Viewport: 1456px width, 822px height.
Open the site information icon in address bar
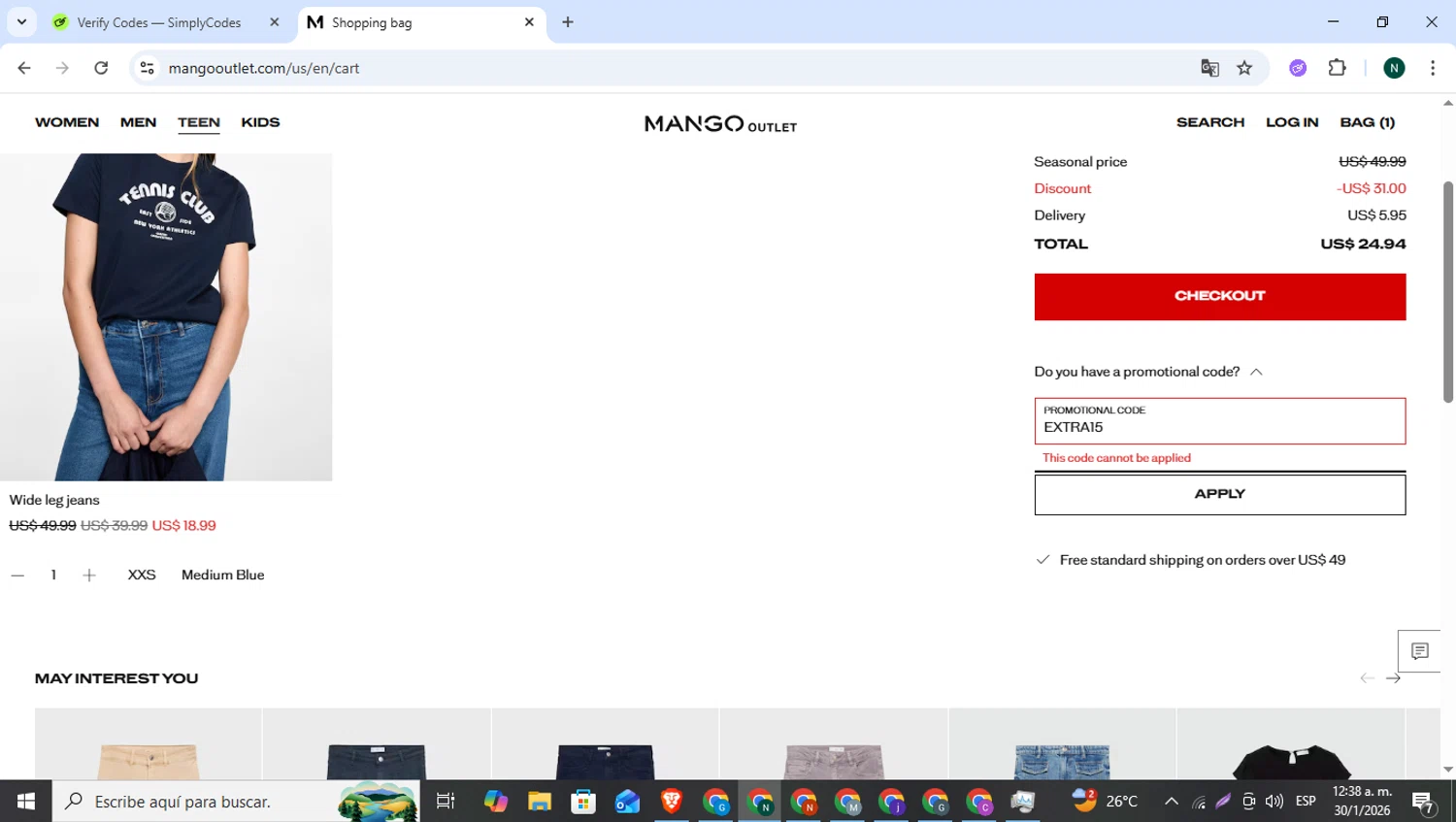(147, 68)
